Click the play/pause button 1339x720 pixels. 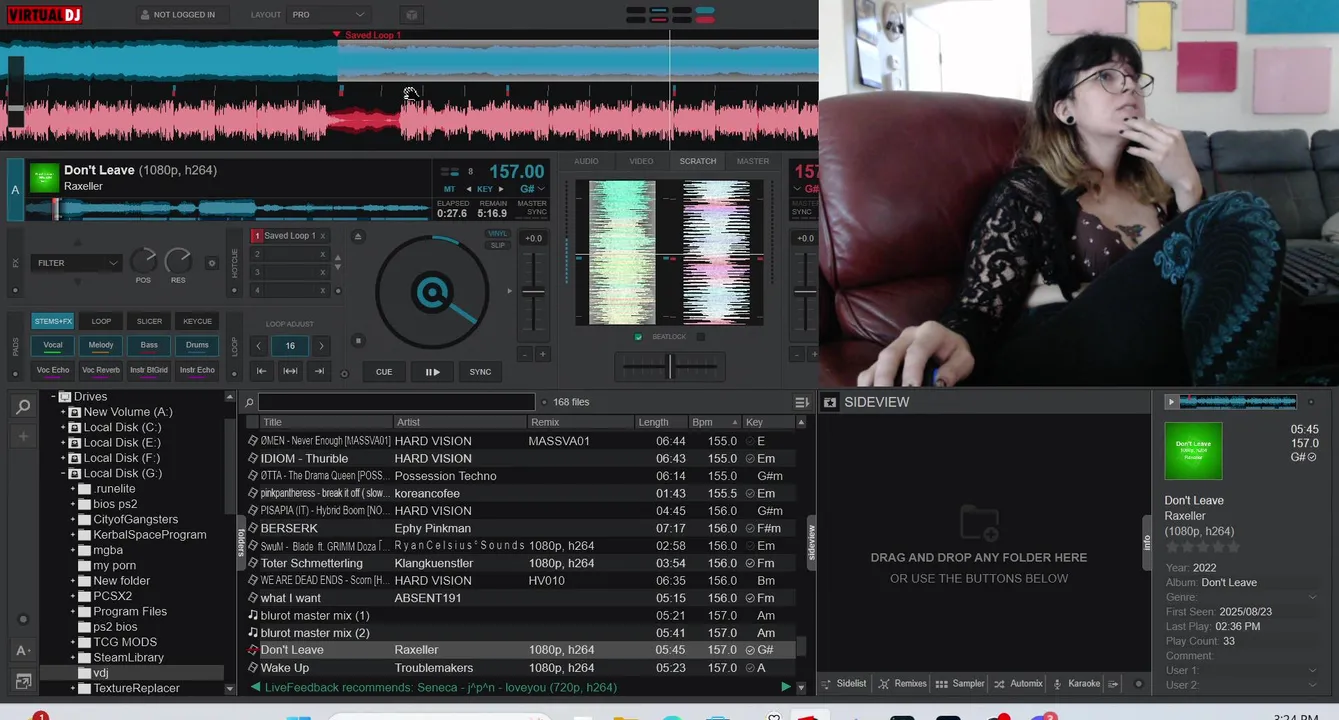(432, 372)
